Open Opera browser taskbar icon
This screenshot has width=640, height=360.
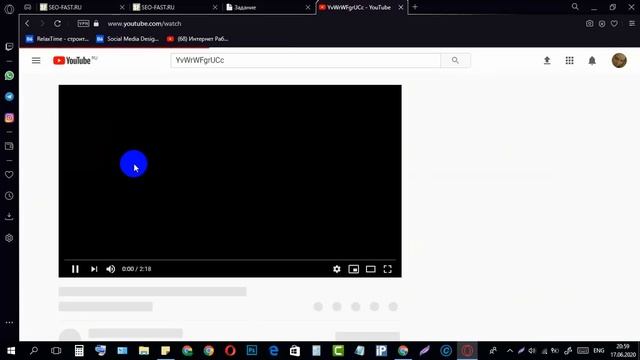click(230, 351)
